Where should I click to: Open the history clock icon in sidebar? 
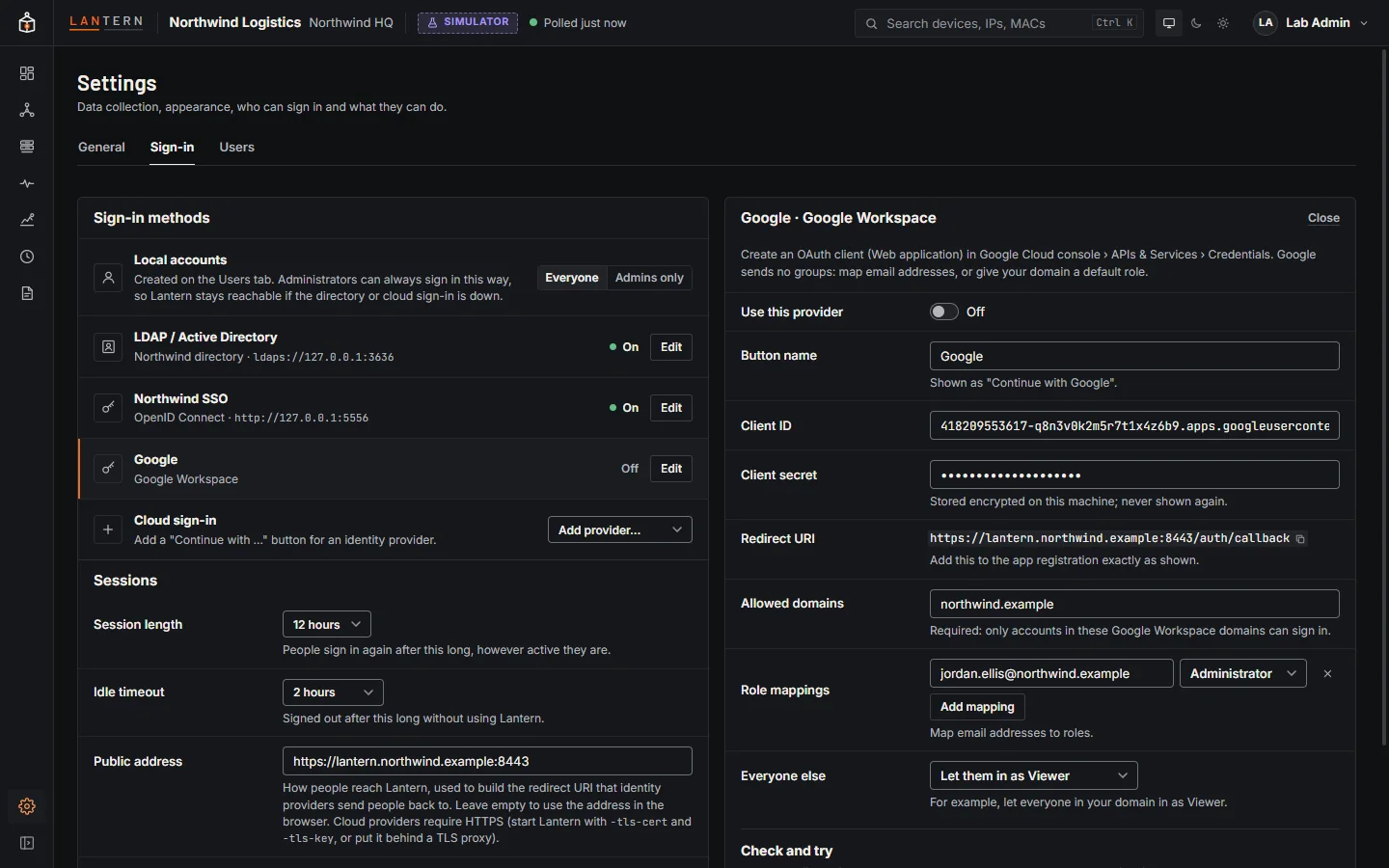click(x=27, y=257)
